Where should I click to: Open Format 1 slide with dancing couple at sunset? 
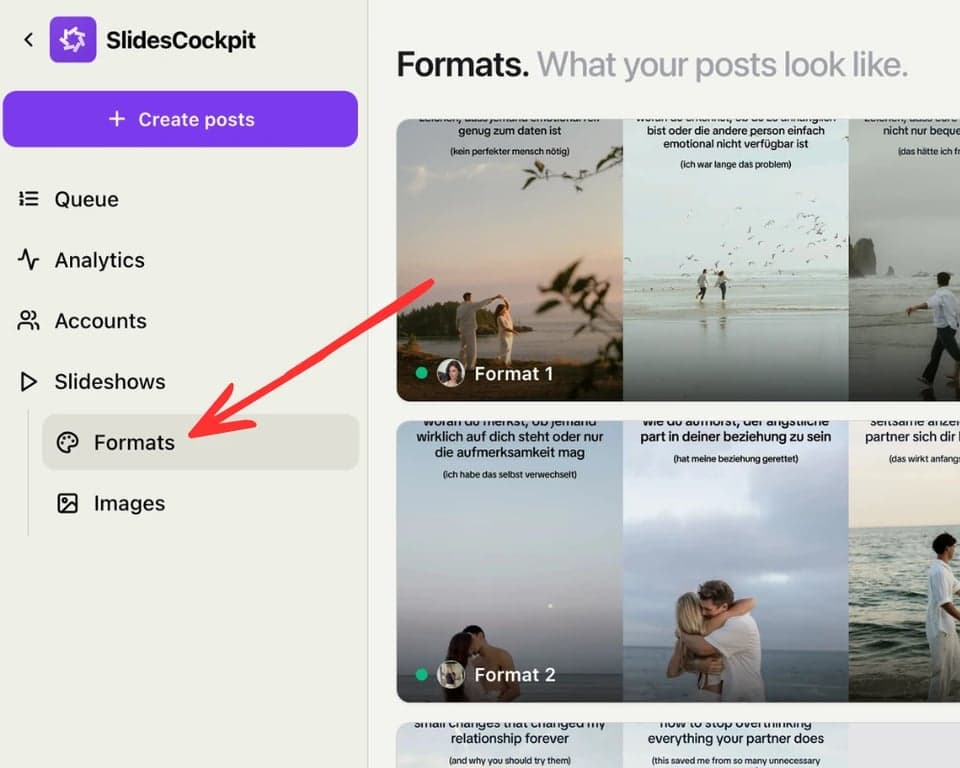509,260
